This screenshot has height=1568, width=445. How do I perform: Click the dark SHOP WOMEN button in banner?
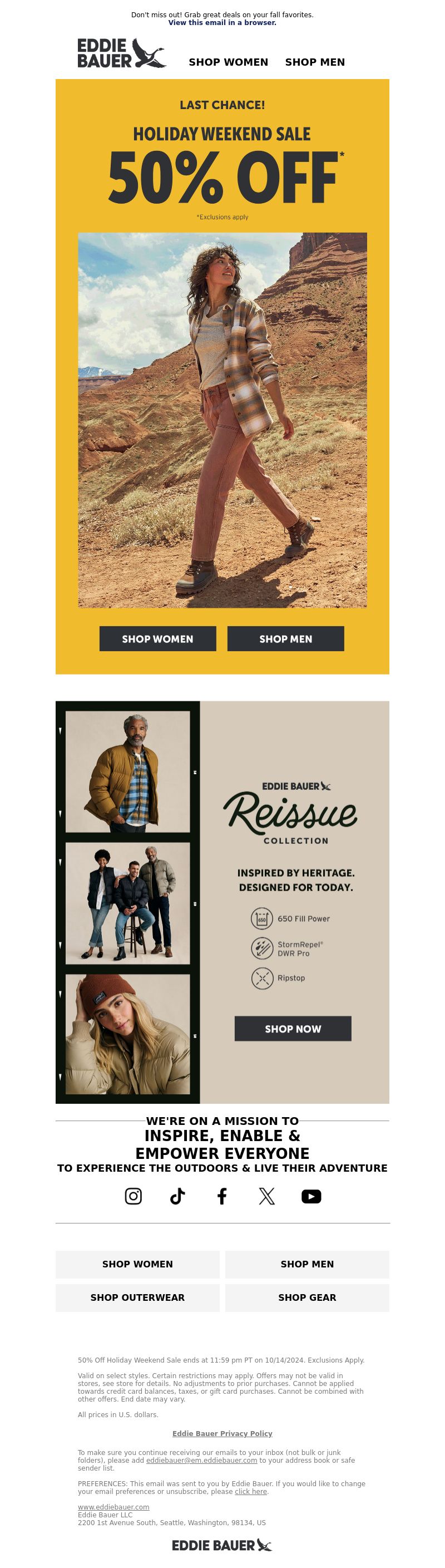157,638
